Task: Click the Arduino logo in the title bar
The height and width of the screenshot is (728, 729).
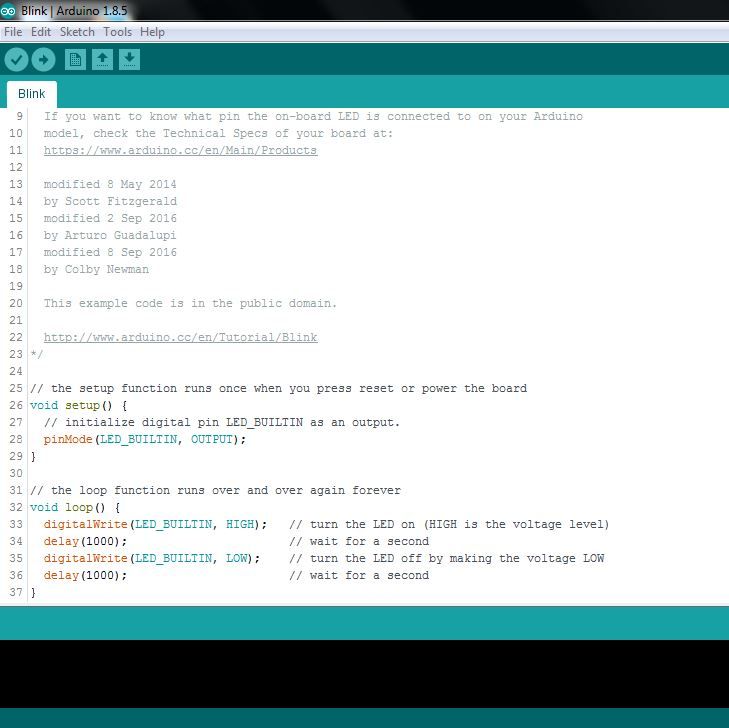Action: [x=8, y=11]
